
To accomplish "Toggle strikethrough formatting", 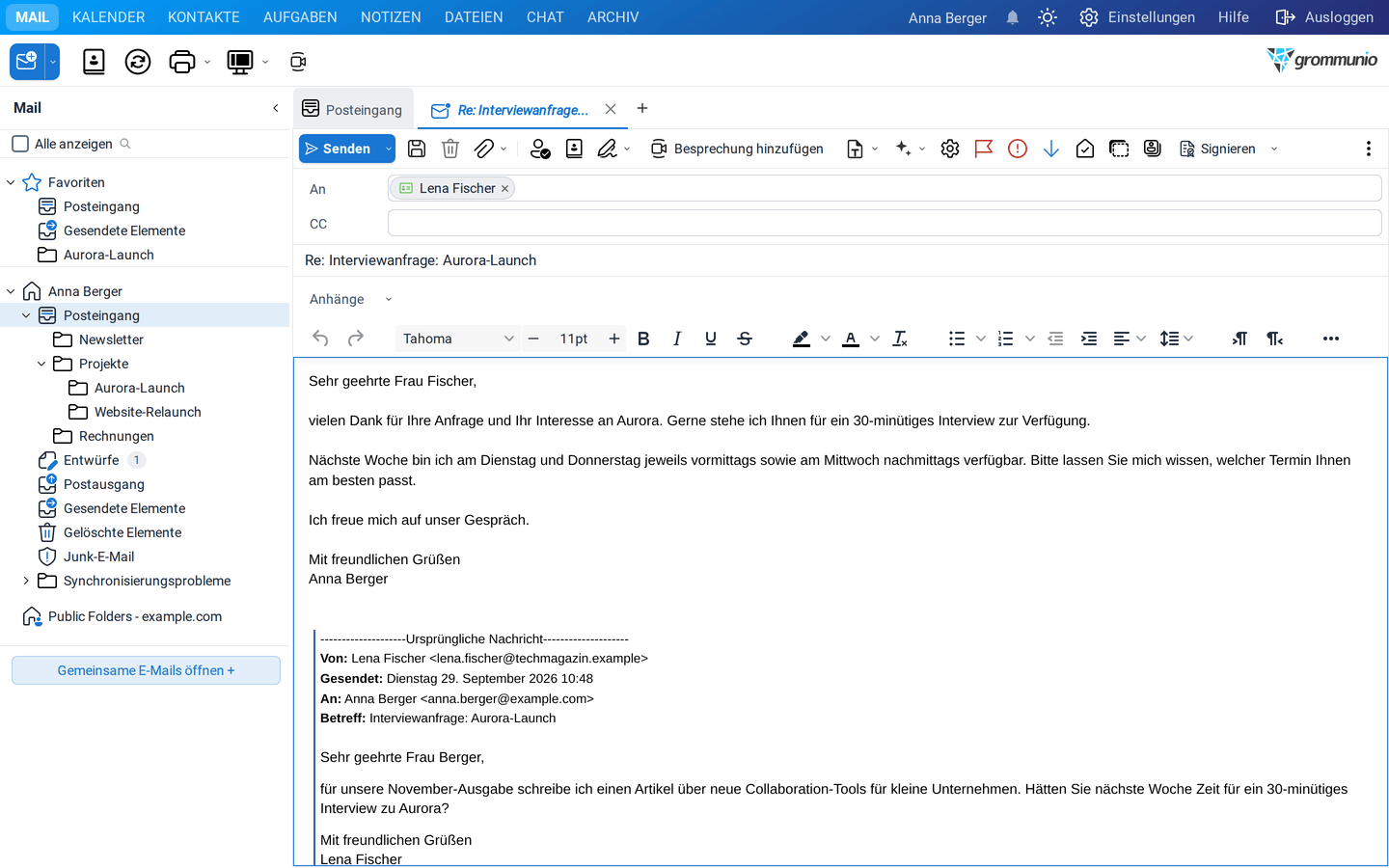I will coord(745,339).
